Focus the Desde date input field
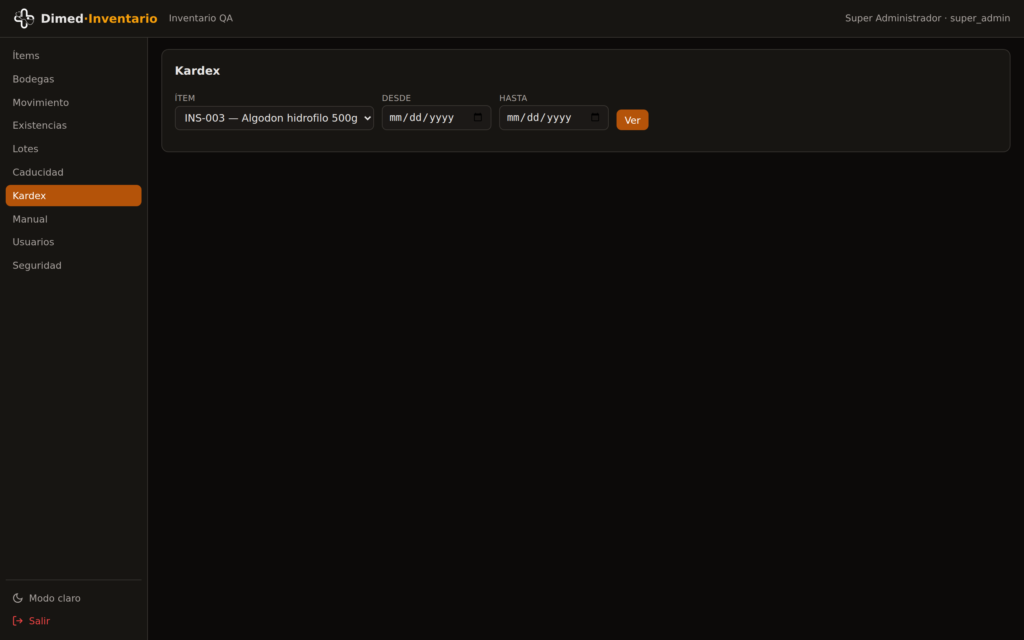The width and height of the screenshot is (1024, 640). click(436, 118)
